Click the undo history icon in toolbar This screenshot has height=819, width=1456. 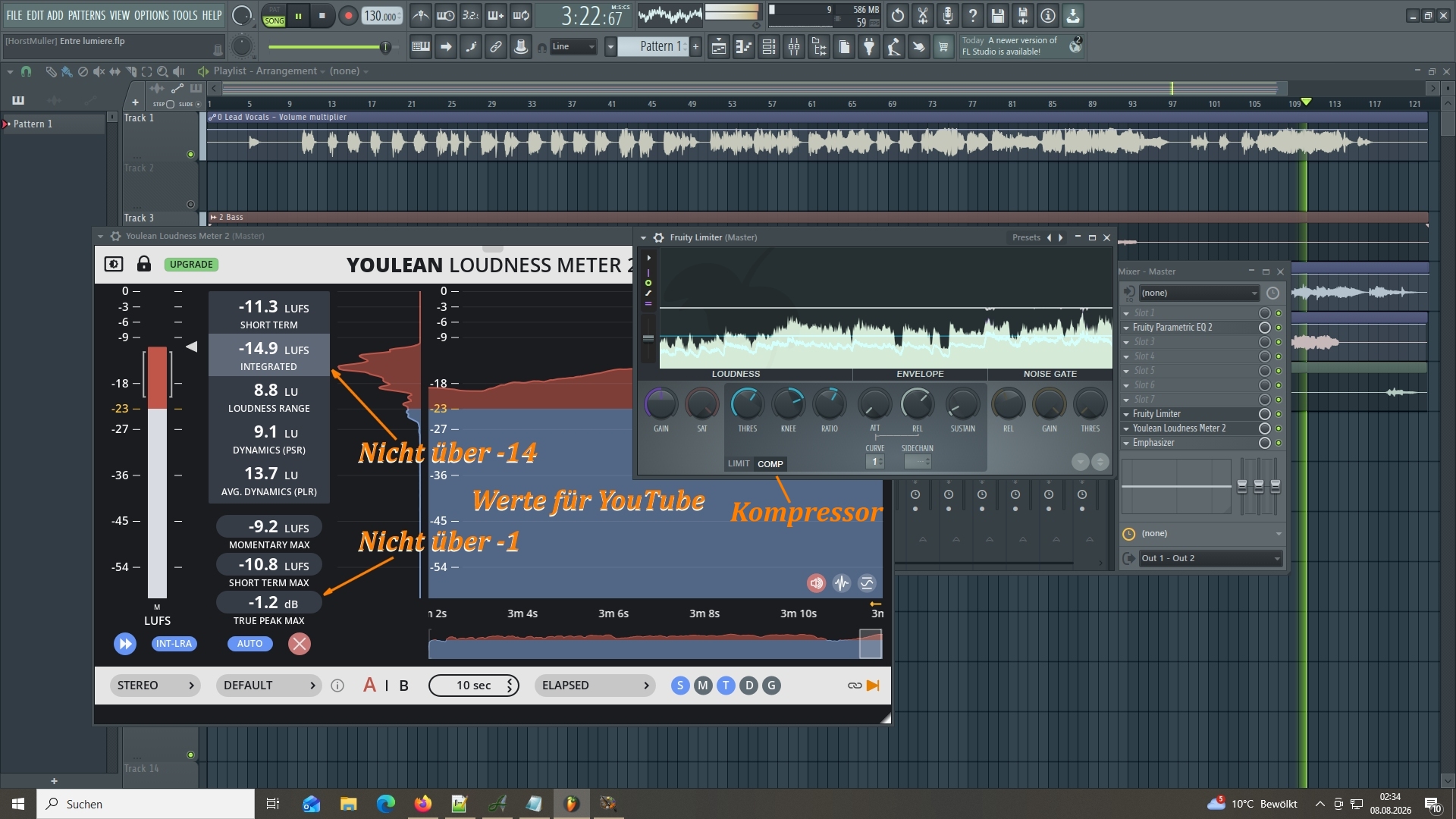pos(898,16)
